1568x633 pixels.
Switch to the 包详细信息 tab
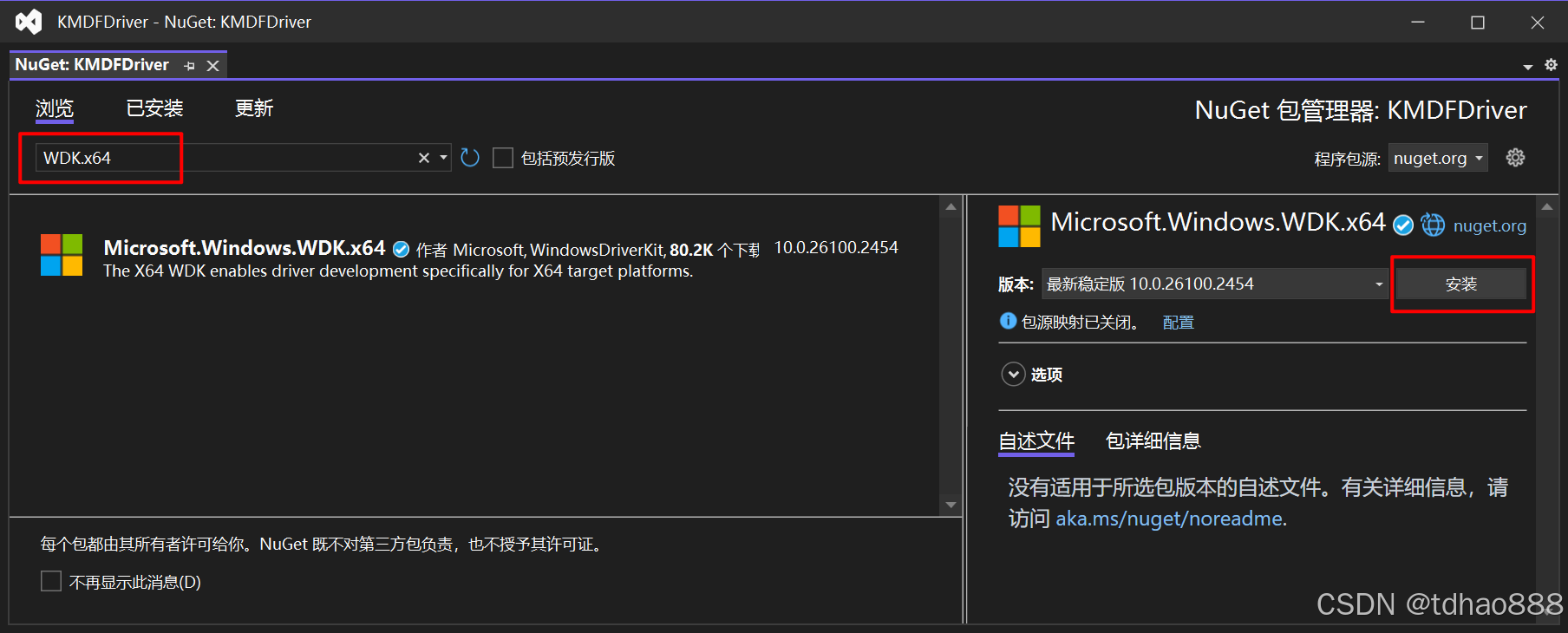(x=1153, y=441)
